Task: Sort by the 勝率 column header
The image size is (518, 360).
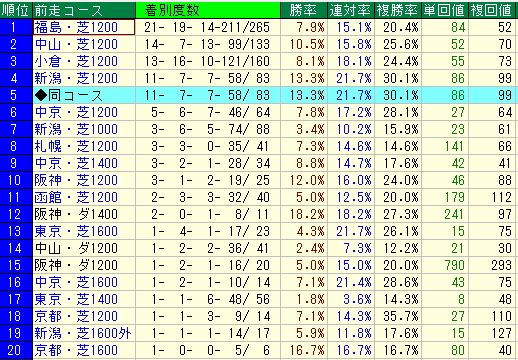Action: [x=304, y=10]
